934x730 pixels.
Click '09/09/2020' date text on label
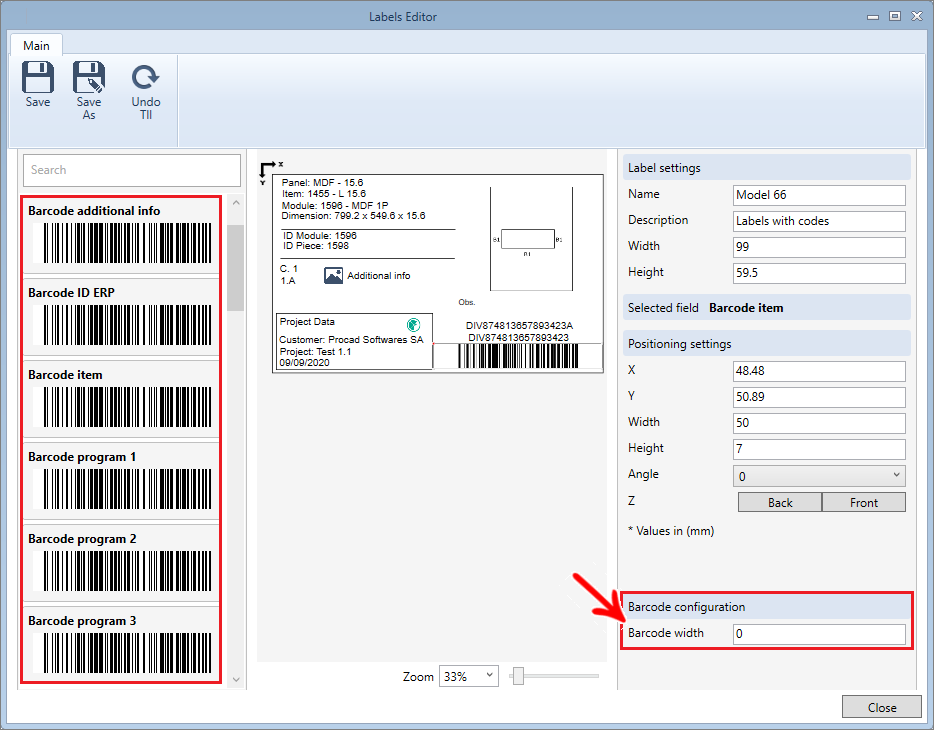click(304, 363)
